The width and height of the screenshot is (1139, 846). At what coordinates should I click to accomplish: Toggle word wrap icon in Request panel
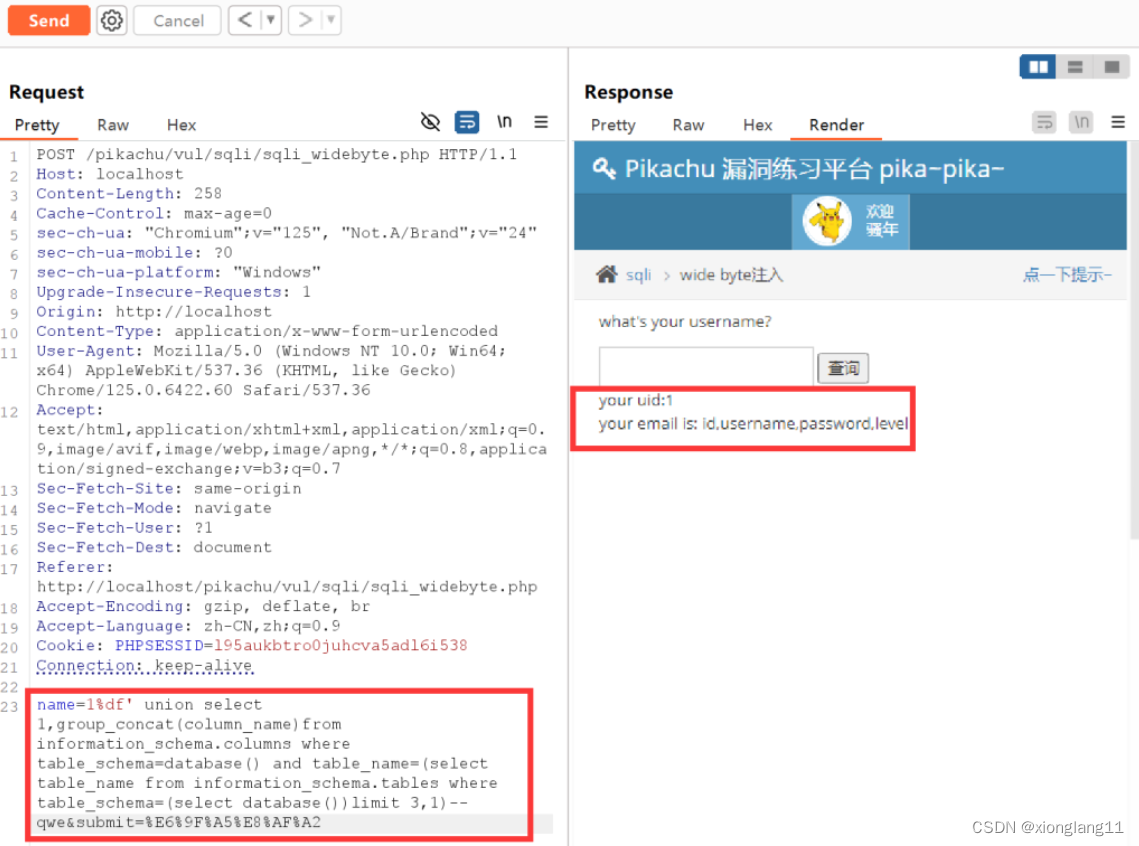[466, 121]
